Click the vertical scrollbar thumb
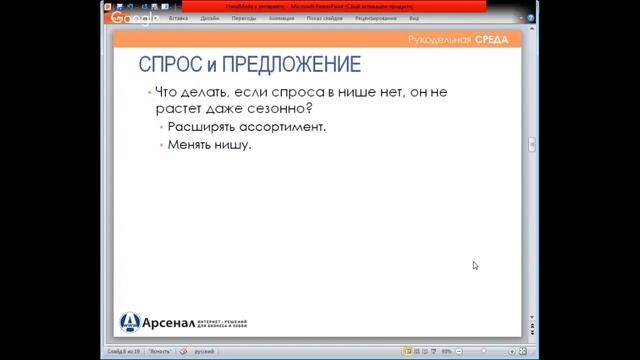 pyautogui.click(x=531, y=144)
